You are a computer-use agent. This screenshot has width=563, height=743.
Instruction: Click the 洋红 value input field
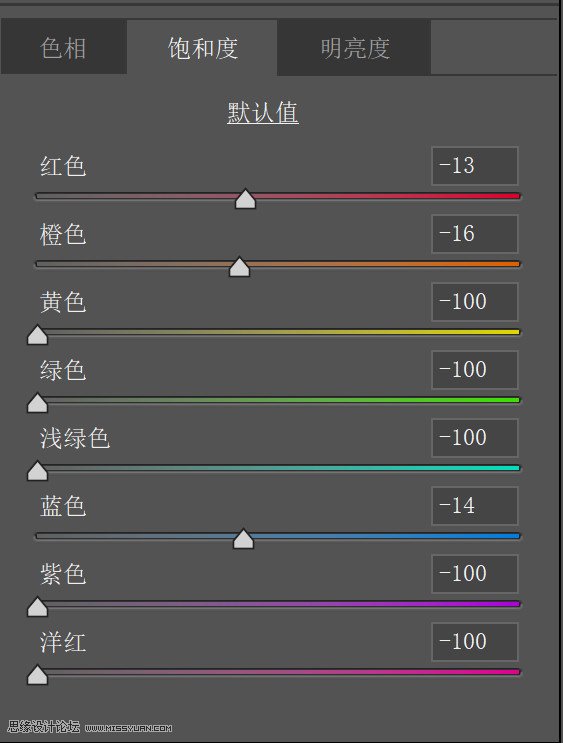coord(475,642)
